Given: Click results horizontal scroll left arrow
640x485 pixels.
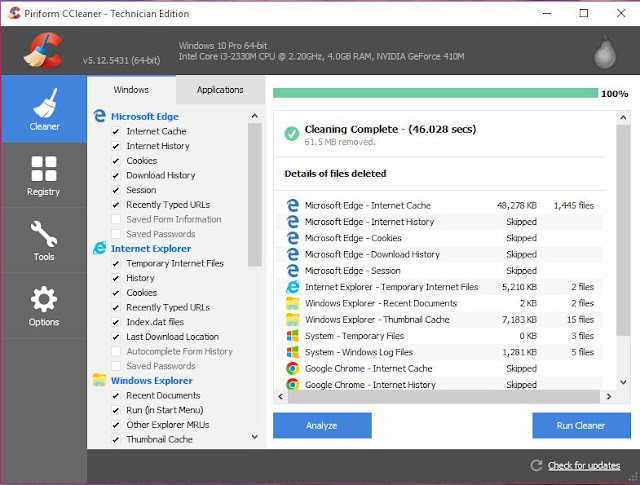Looking at the screenshot, I should coord(280,396).
